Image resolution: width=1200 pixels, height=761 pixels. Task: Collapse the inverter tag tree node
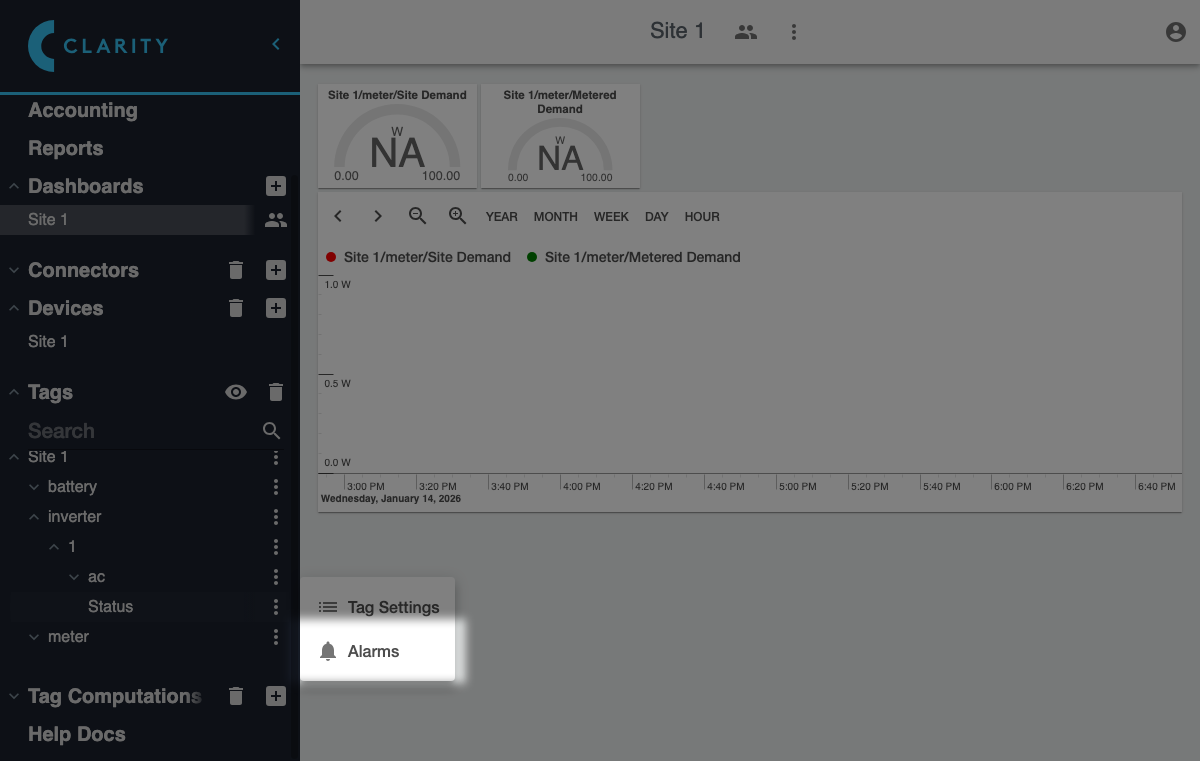click(x=34, y=517)
